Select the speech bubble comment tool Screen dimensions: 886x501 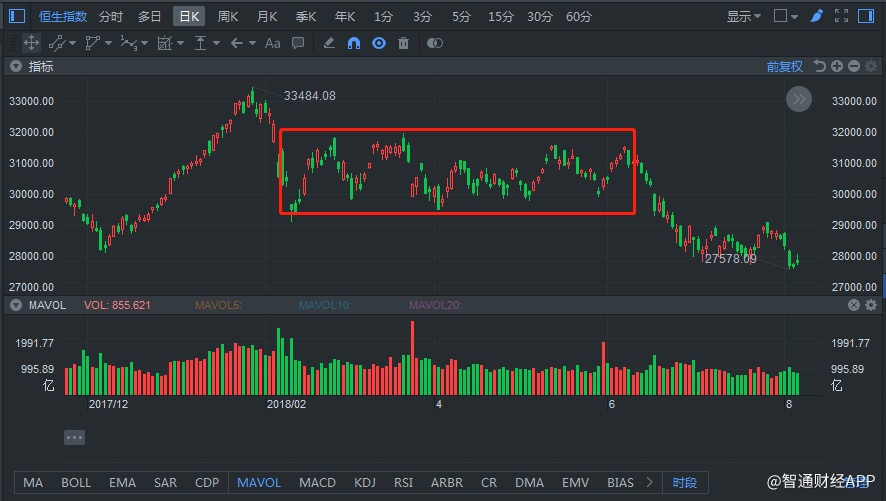point(298,43)
